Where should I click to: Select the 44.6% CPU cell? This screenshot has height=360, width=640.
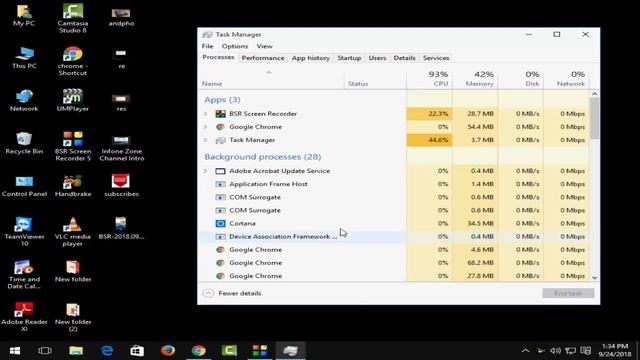pyautogui.click(x=429, y=140)
